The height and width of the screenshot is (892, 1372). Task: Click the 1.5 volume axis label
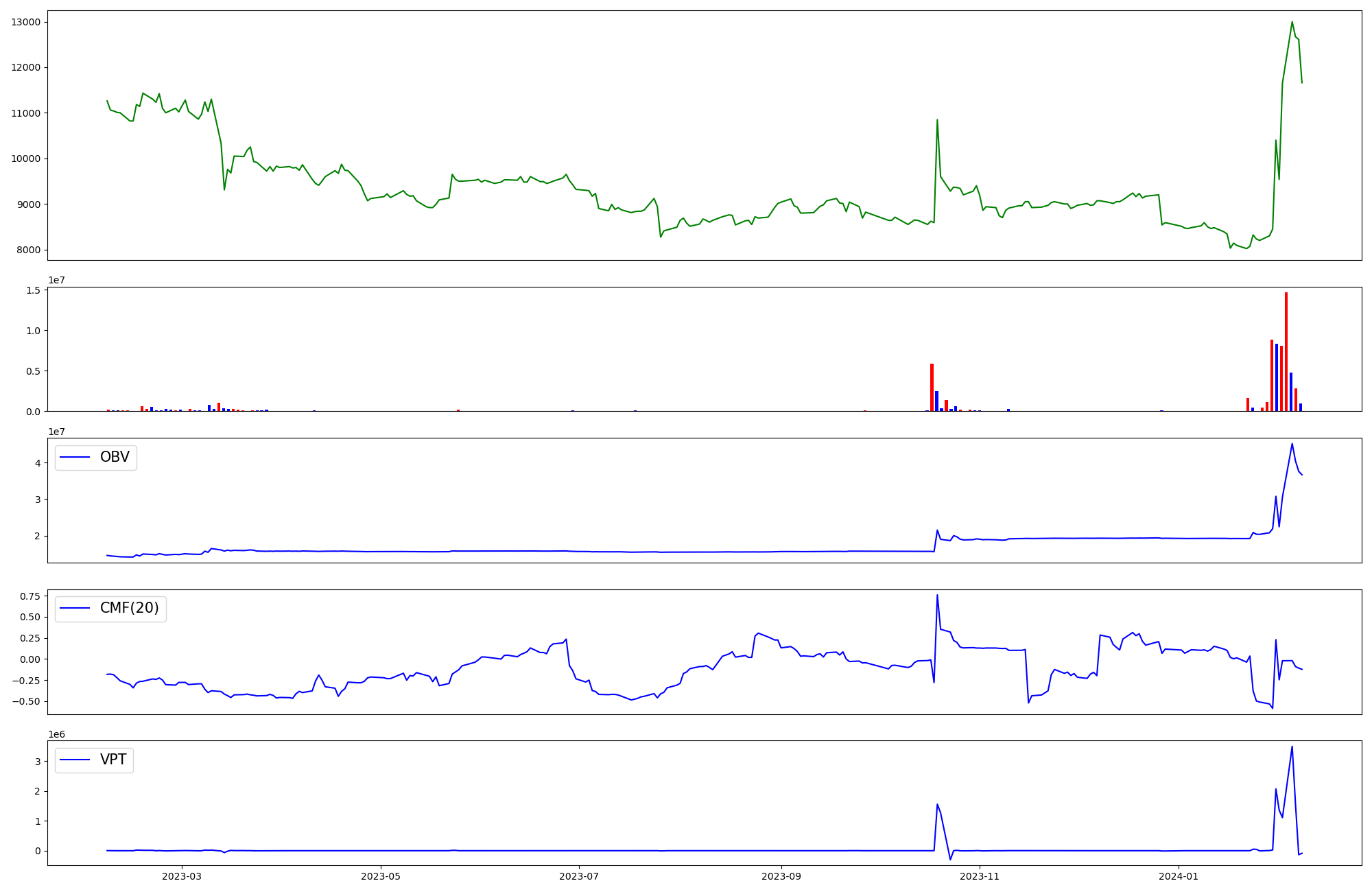[x=34, y=290]
